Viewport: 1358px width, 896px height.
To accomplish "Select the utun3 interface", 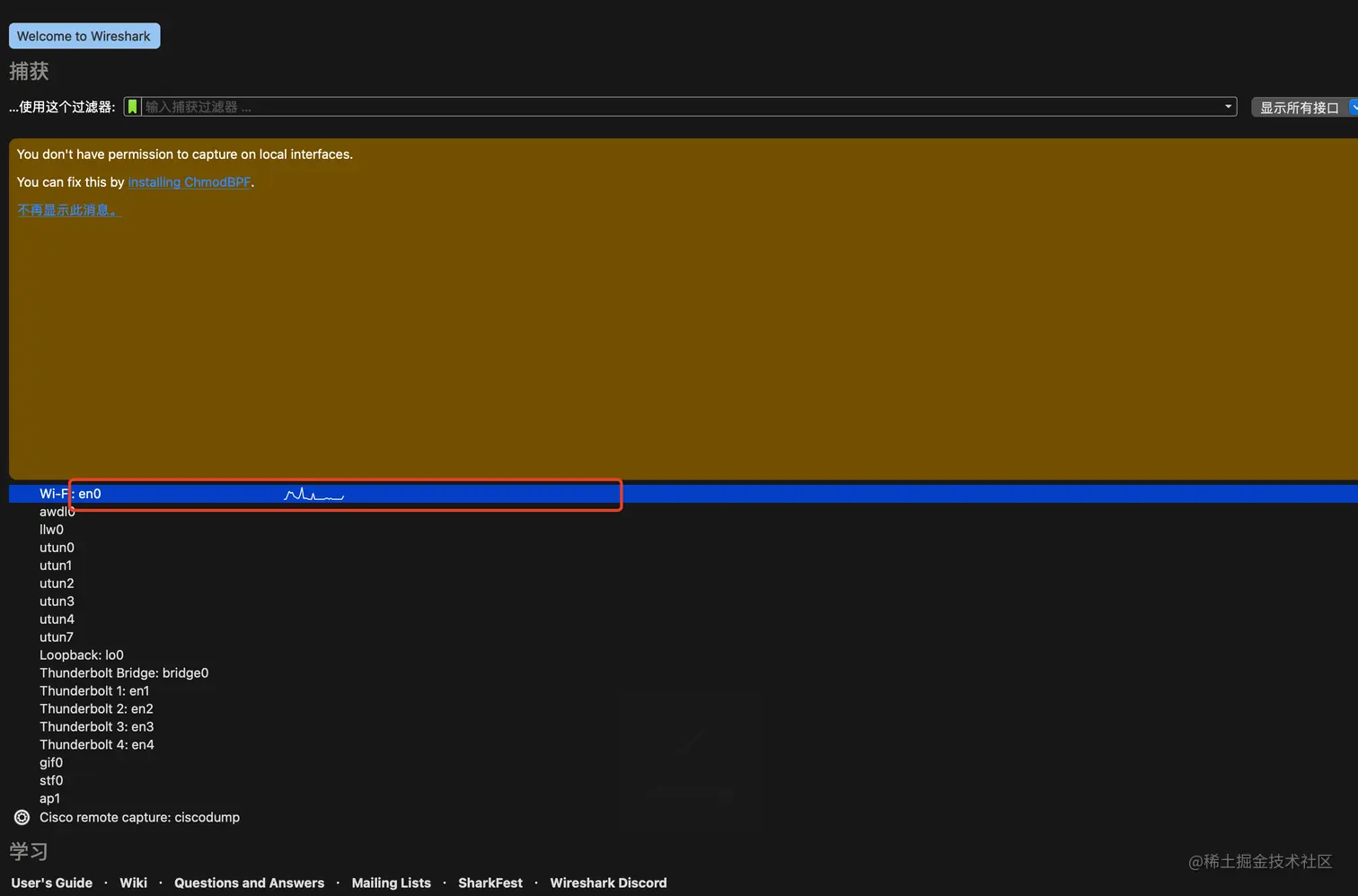I will (x=683, y=602).
